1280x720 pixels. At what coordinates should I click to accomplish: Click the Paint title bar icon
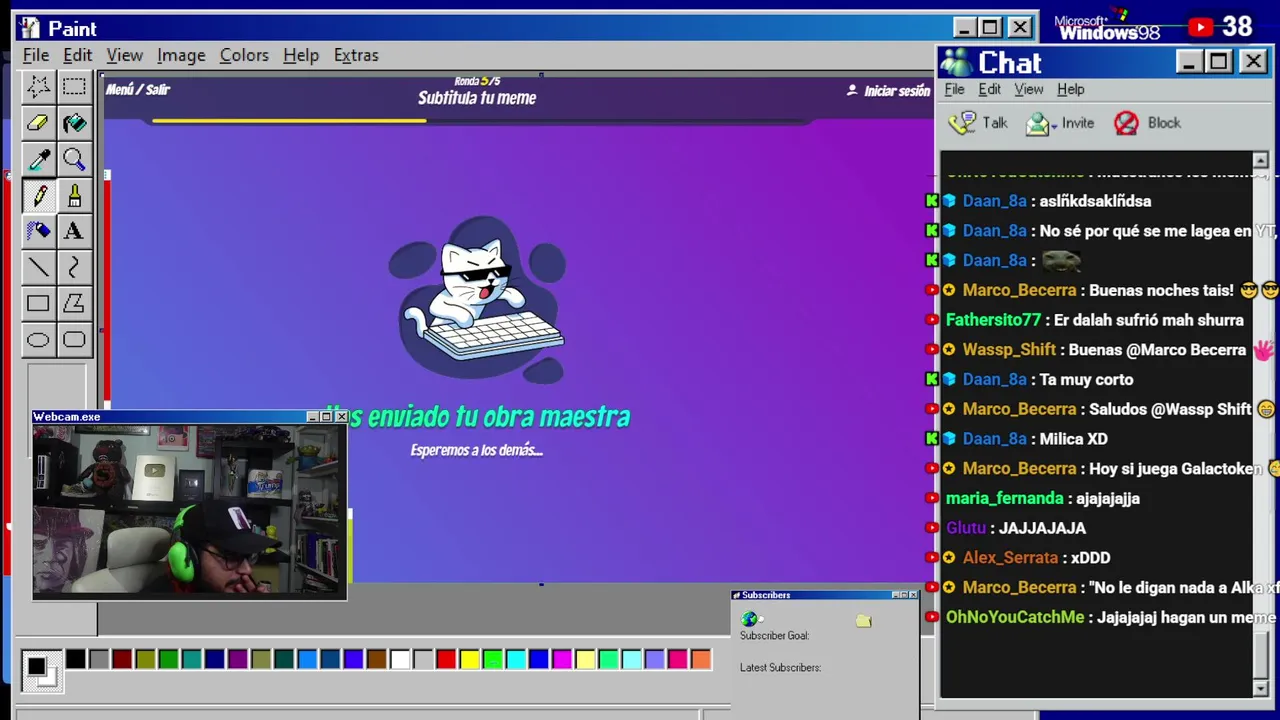click(30, 29)
